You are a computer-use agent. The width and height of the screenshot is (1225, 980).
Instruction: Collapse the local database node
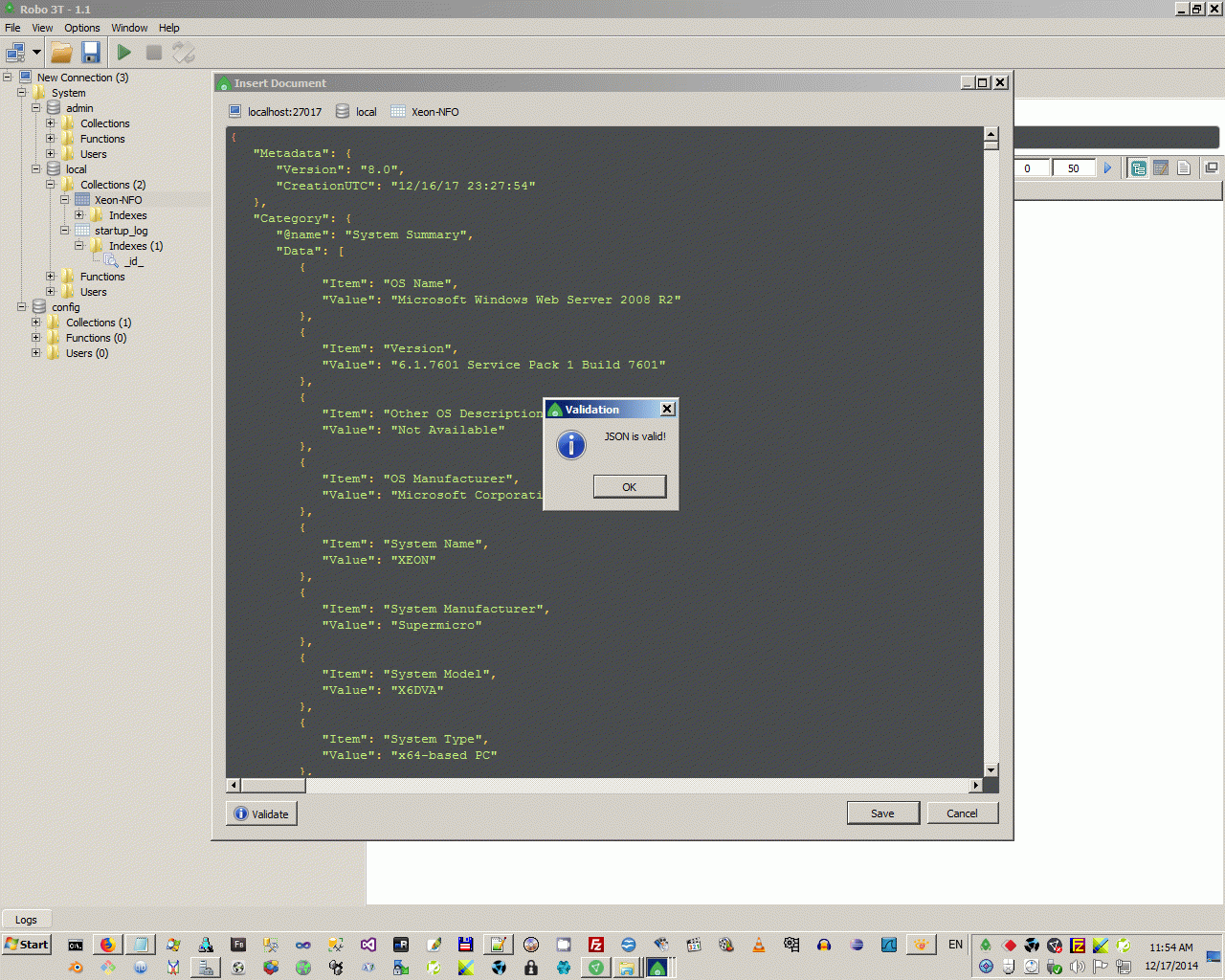tap(36, 169)
